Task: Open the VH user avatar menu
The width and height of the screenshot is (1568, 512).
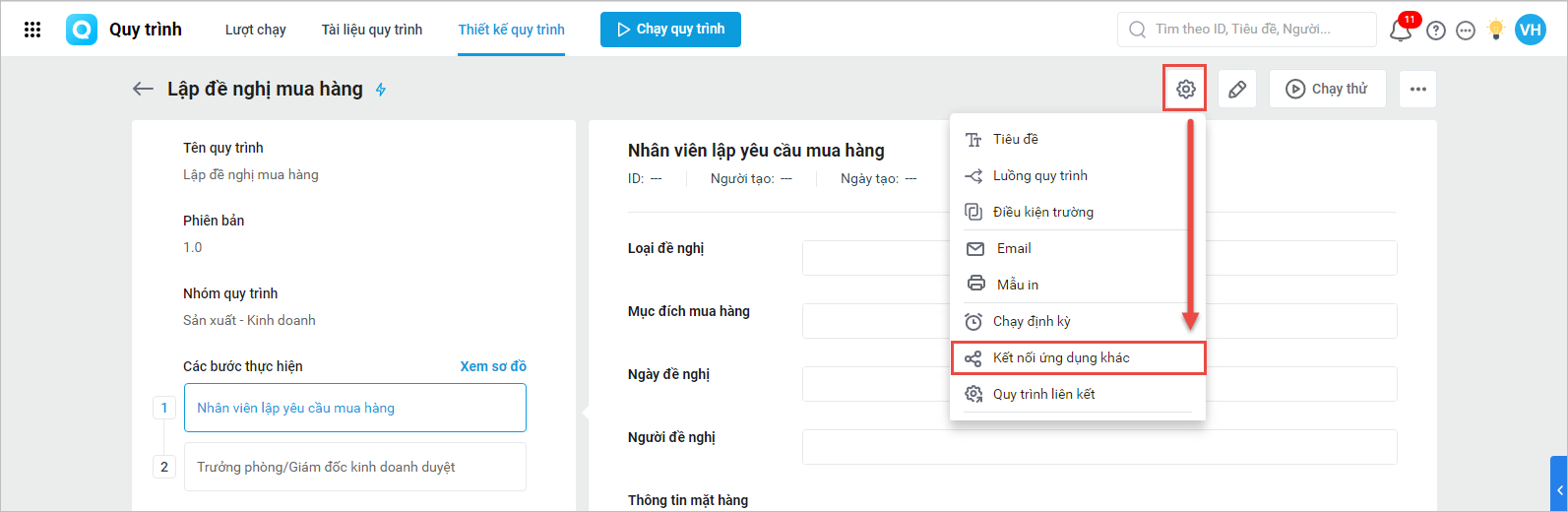Action: [1530, 30]
